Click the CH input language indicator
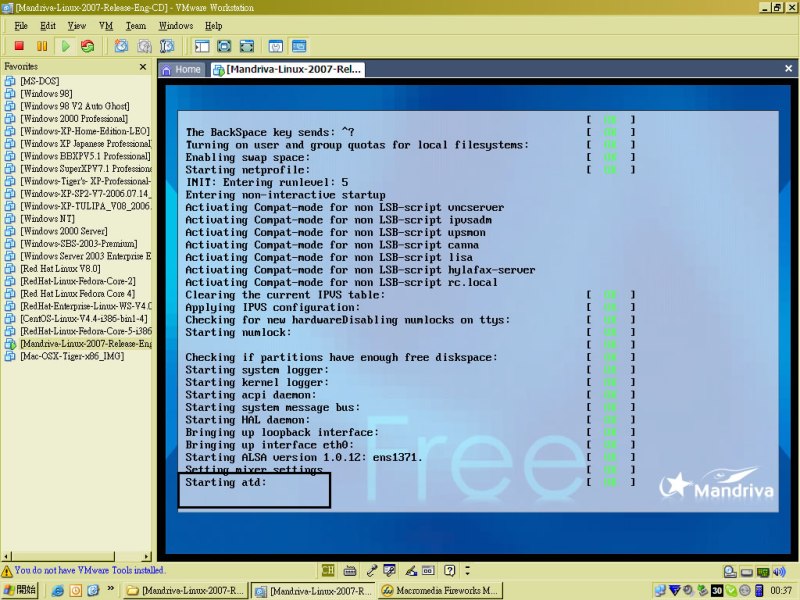The height and width of the screenshot is (600, 800). tap(328, 570)
